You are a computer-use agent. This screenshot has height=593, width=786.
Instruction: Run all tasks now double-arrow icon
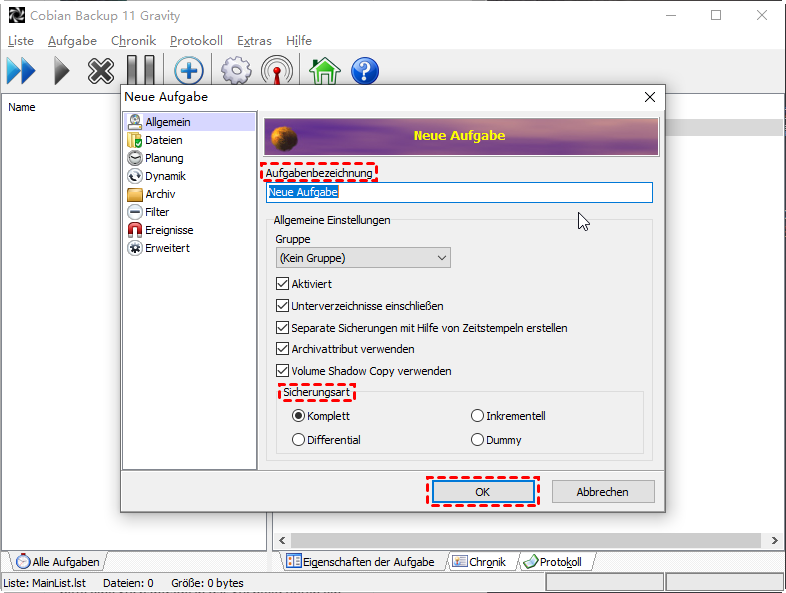coord(21,71)
